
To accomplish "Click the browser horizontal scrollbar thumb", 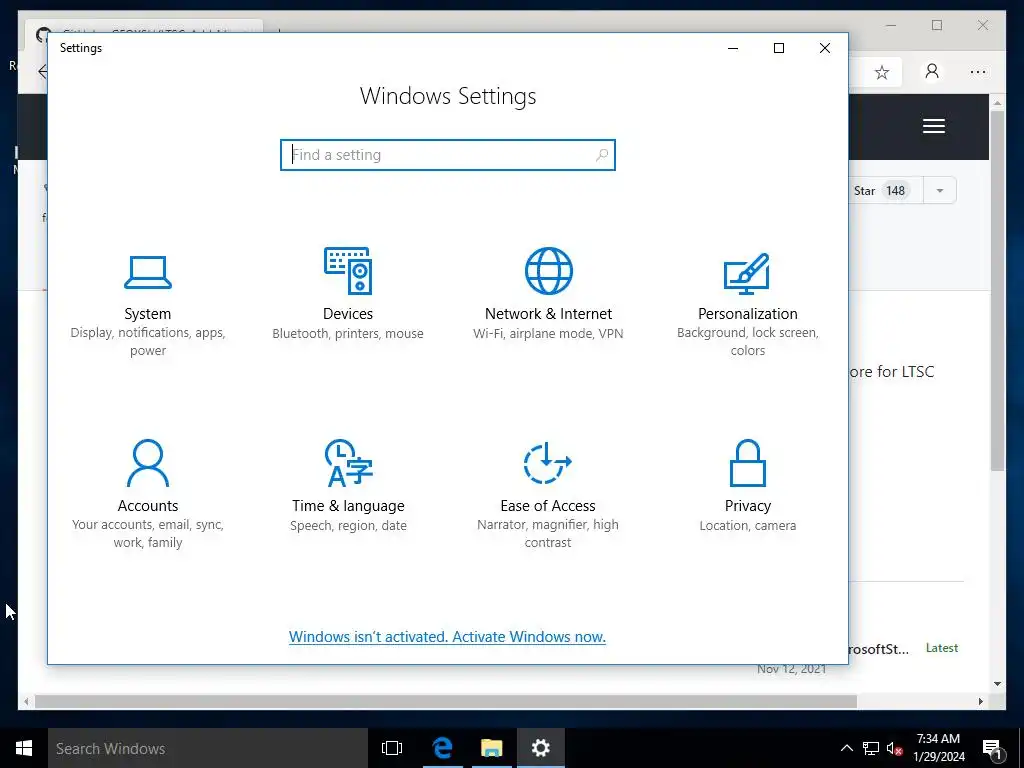I will pyautogui.click(x=445, y=701).
